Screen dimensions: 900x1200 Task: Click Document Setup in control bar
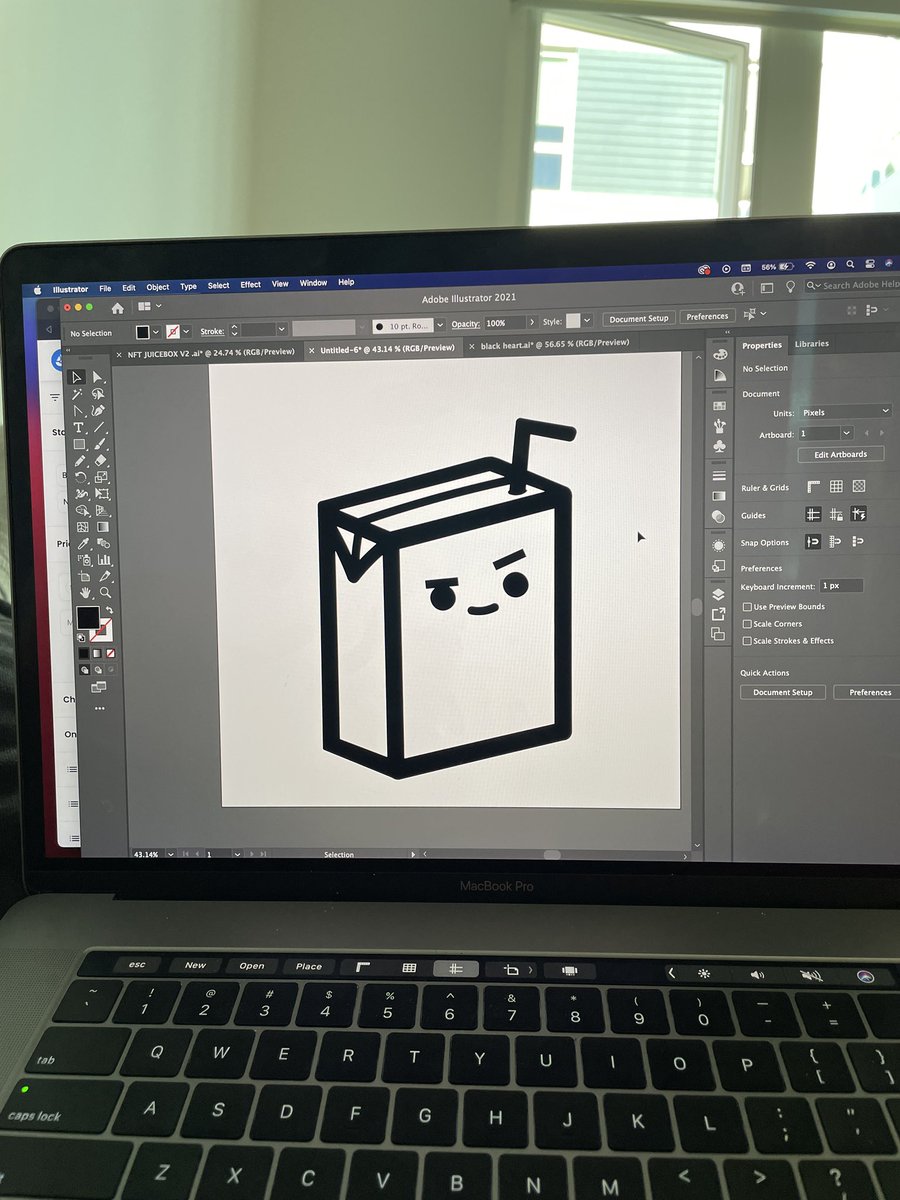639,318
